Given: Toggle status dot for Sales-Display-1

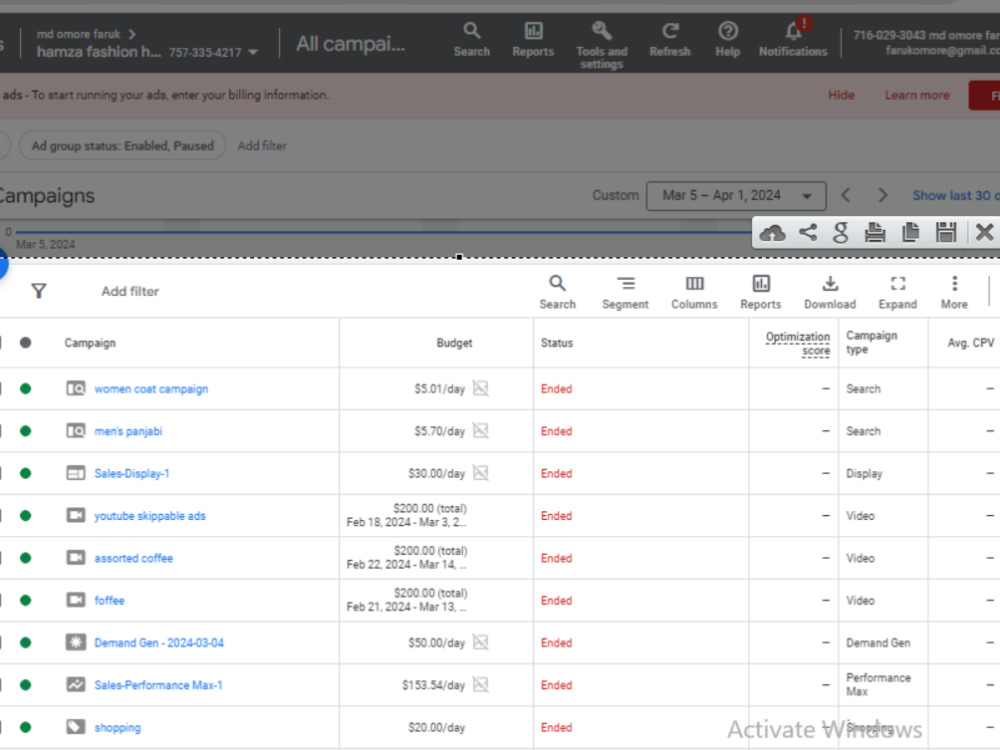Looking at the screenshot, I should 26,473.
